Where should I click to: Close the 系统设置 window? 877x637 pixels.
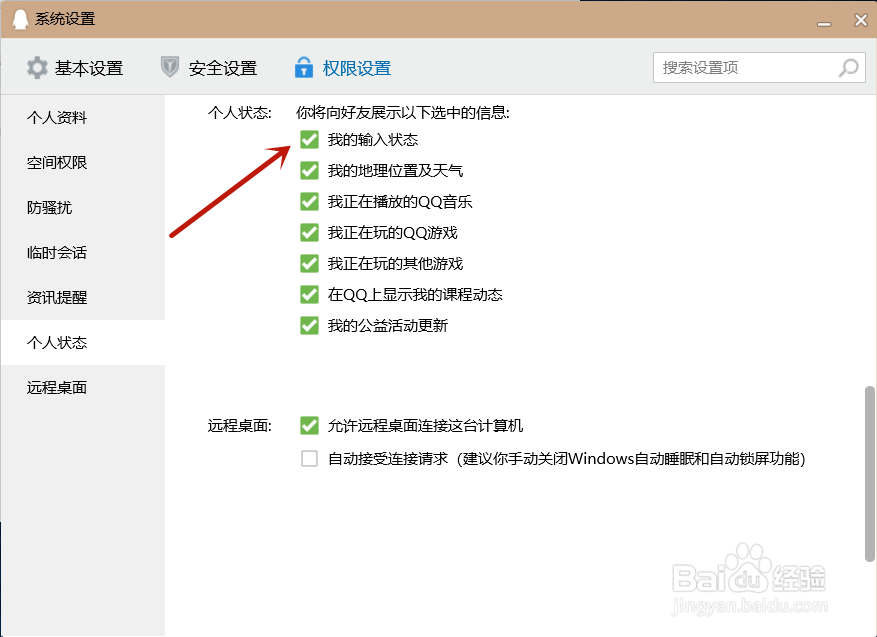click(861, 20)
